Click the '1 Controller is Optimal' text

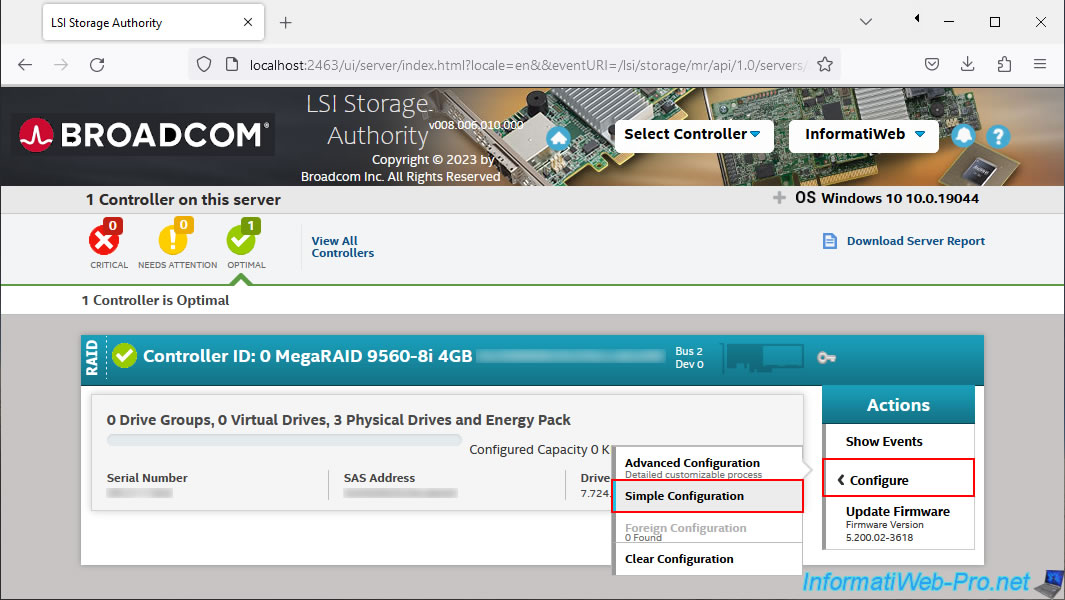(156, 300)
